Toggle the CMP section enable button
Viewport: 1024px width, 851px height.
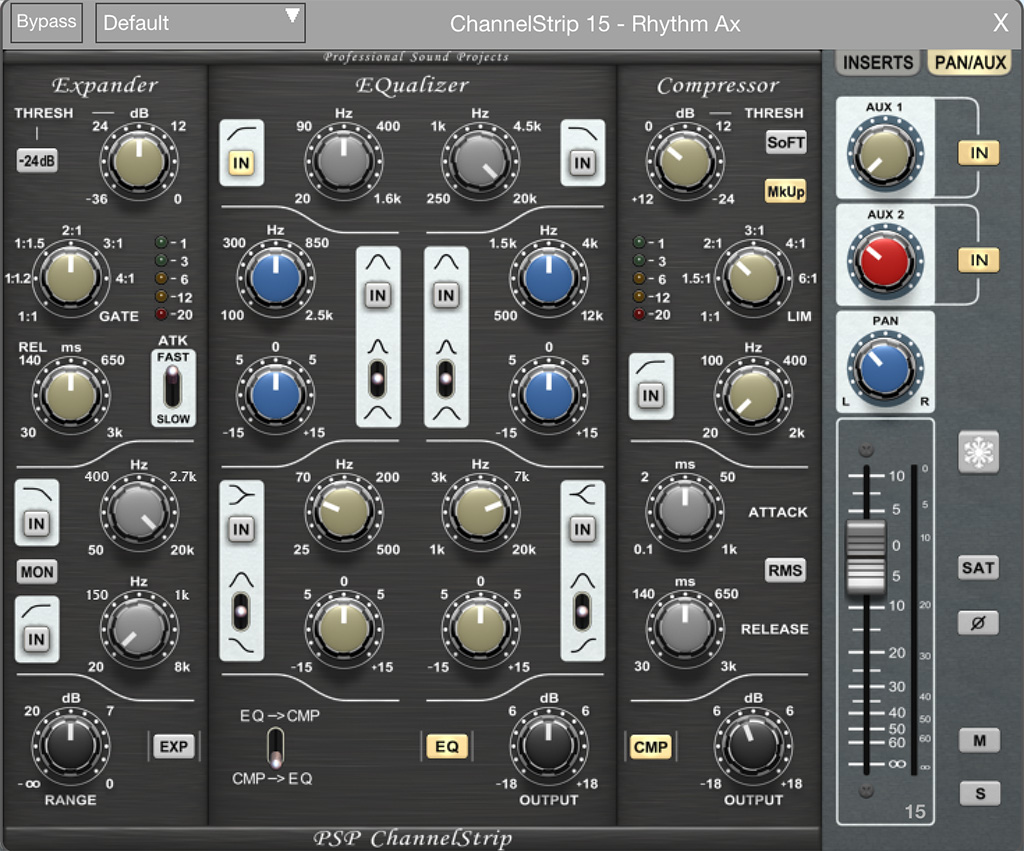(650, 747)
